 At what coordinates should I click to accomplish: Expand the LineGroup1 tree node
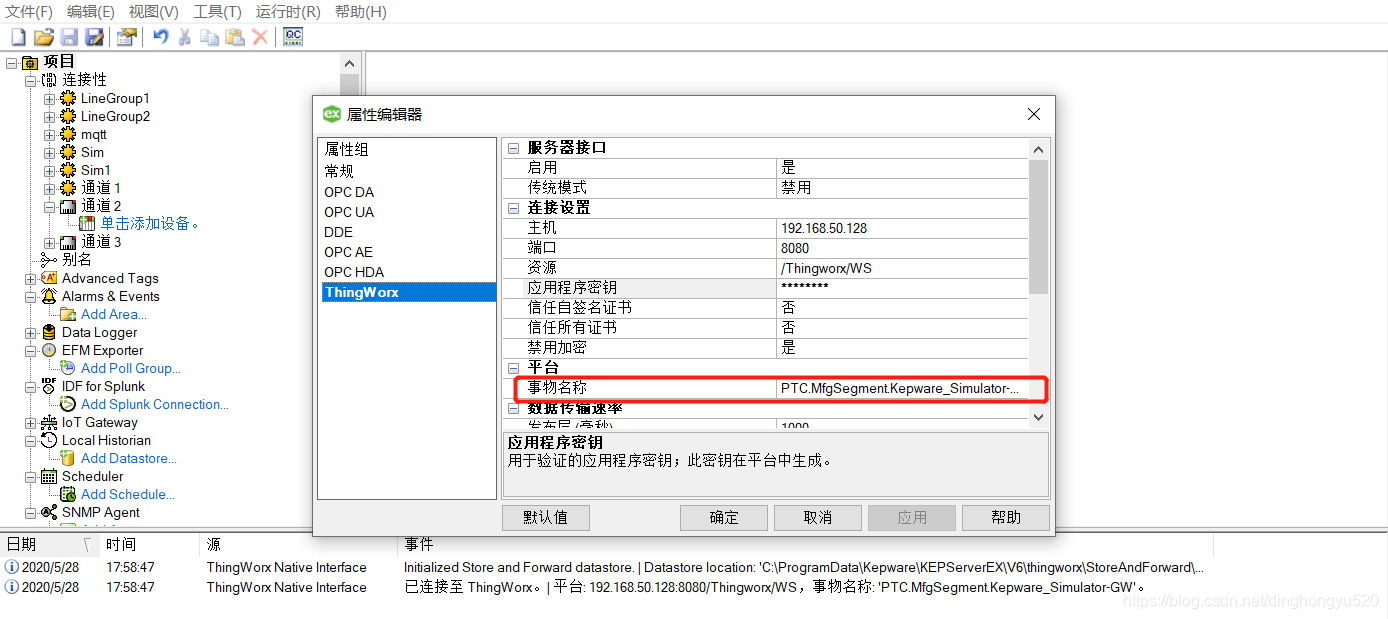pos(49,98)
